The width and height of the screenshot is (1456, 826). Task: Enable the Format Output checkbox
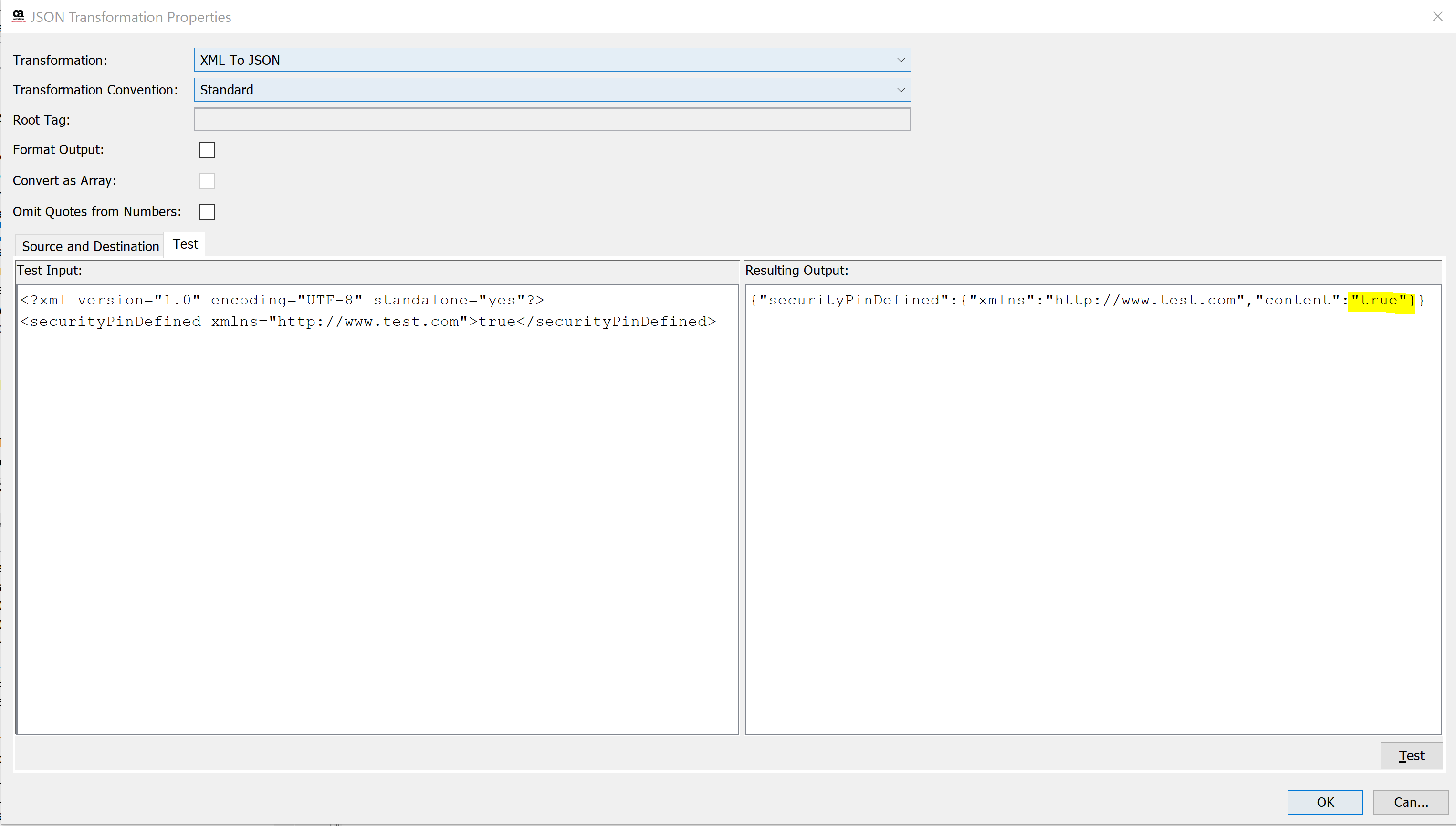(x=207, y=150)
